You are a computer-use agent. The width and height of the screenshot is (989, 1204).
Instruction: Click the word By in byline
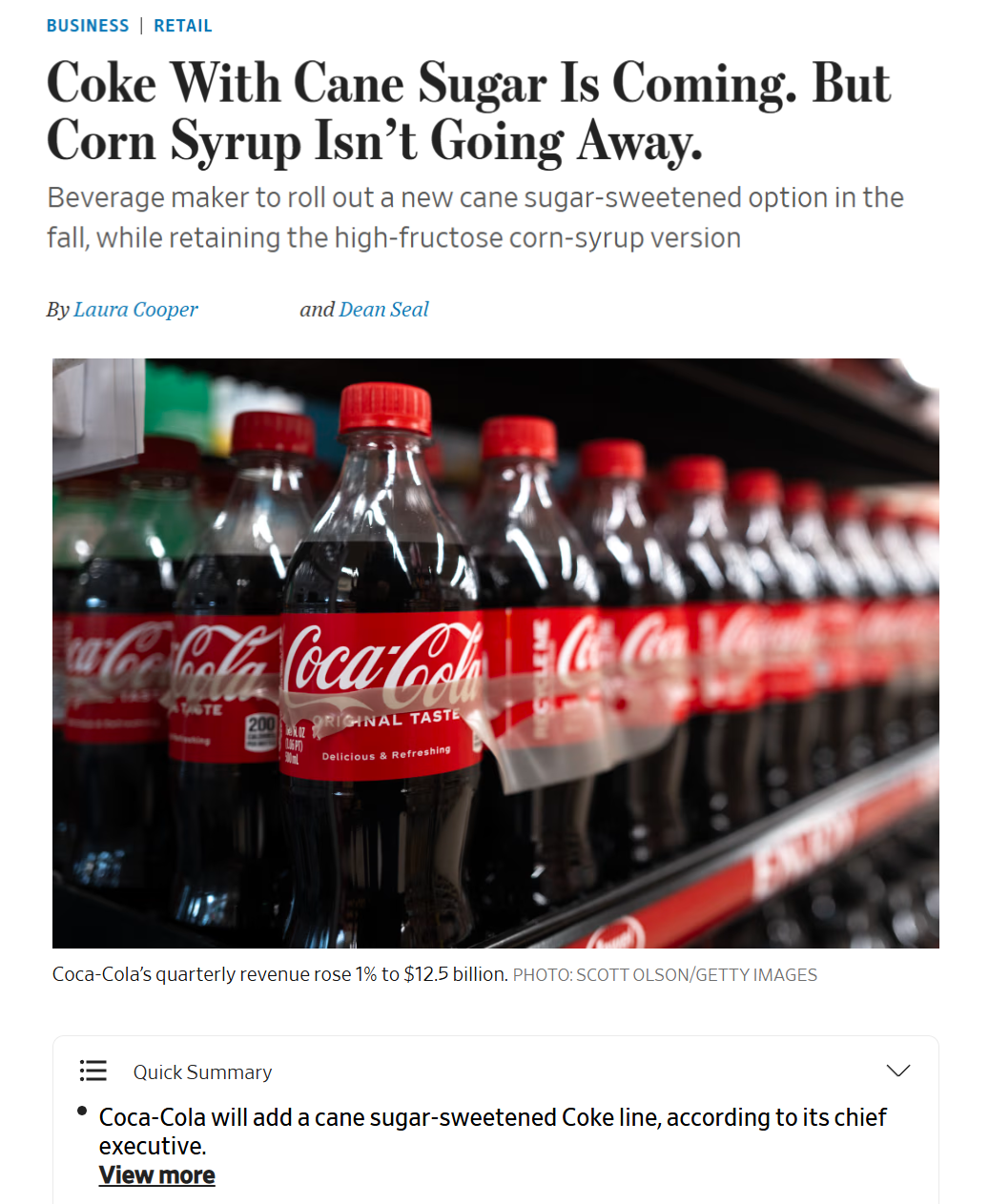(57, 309)
